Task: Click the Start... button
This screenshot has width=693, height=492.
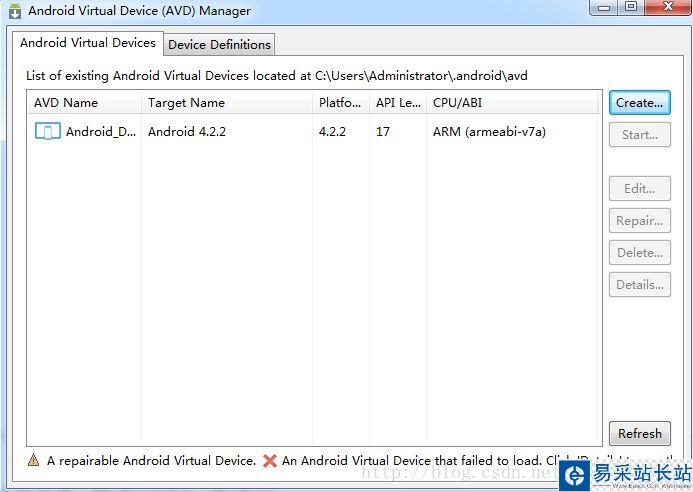Action: coord(640,135)
